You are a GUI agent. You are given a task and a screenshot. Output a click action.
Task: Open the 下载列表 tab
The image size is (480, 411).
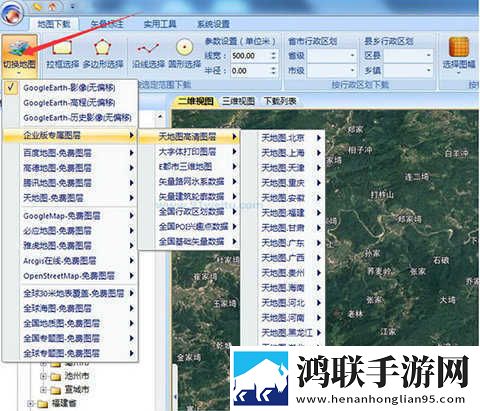[280, 101]
